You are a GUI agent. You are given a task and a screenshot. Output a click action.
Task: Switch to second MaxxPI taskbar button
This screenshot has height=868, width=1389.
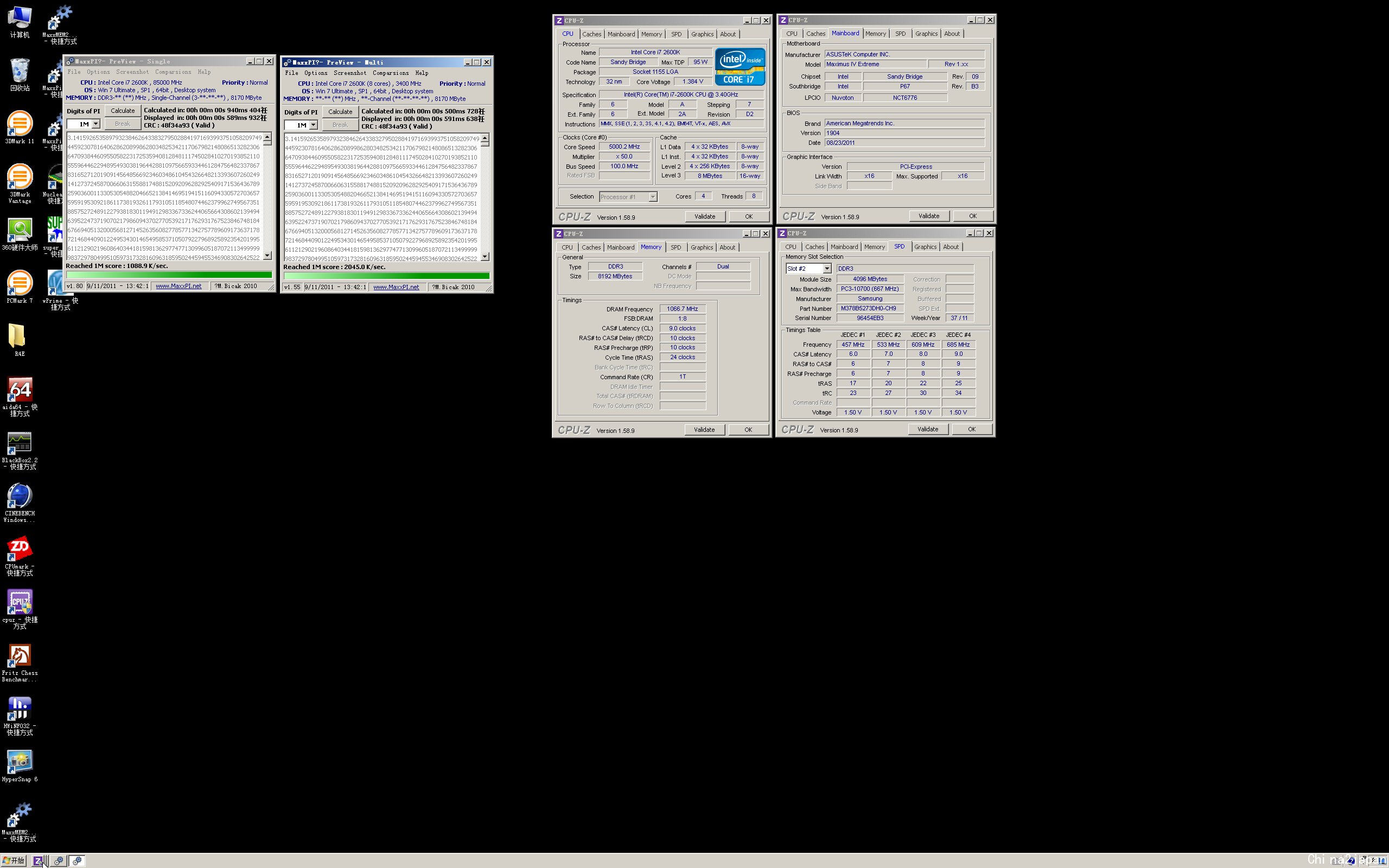(x=77, y=860)
